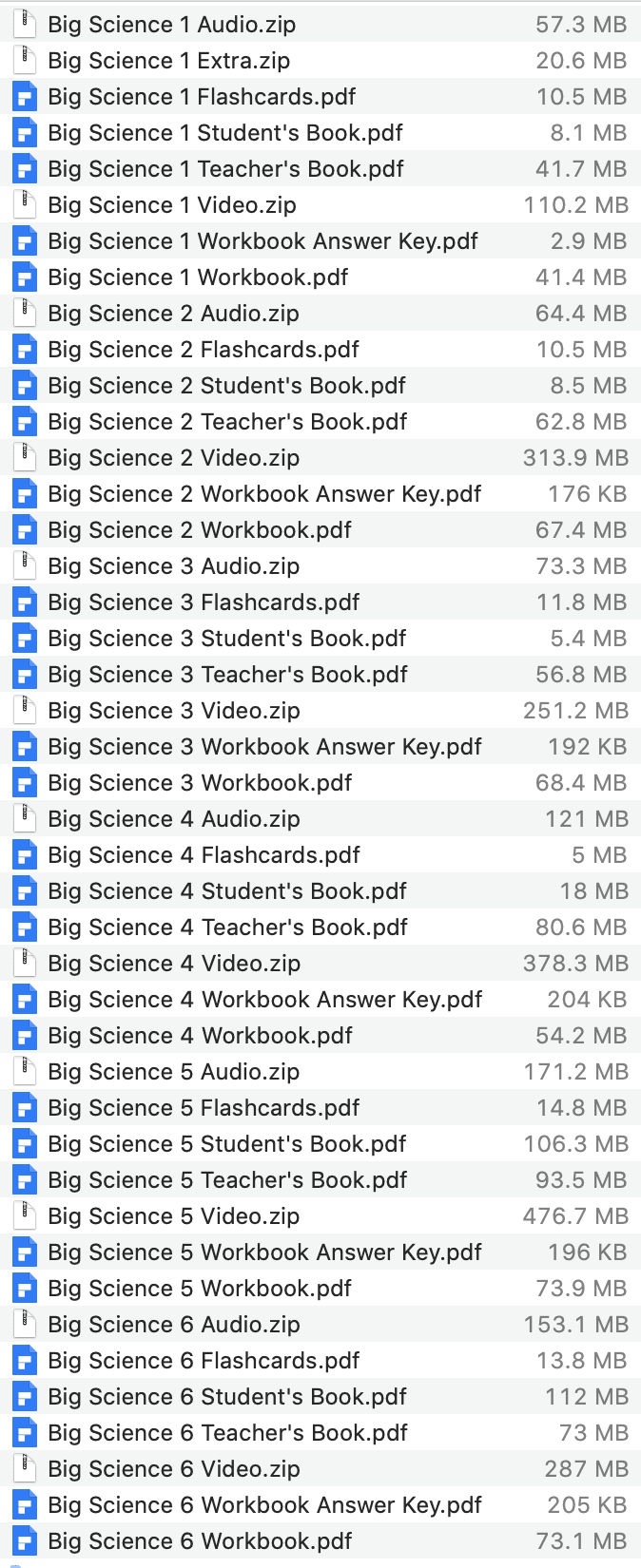Click the PDF icon for Big Science 4 Student's Book.pdf
The image size is (641, 1568).
coord(25,891)
